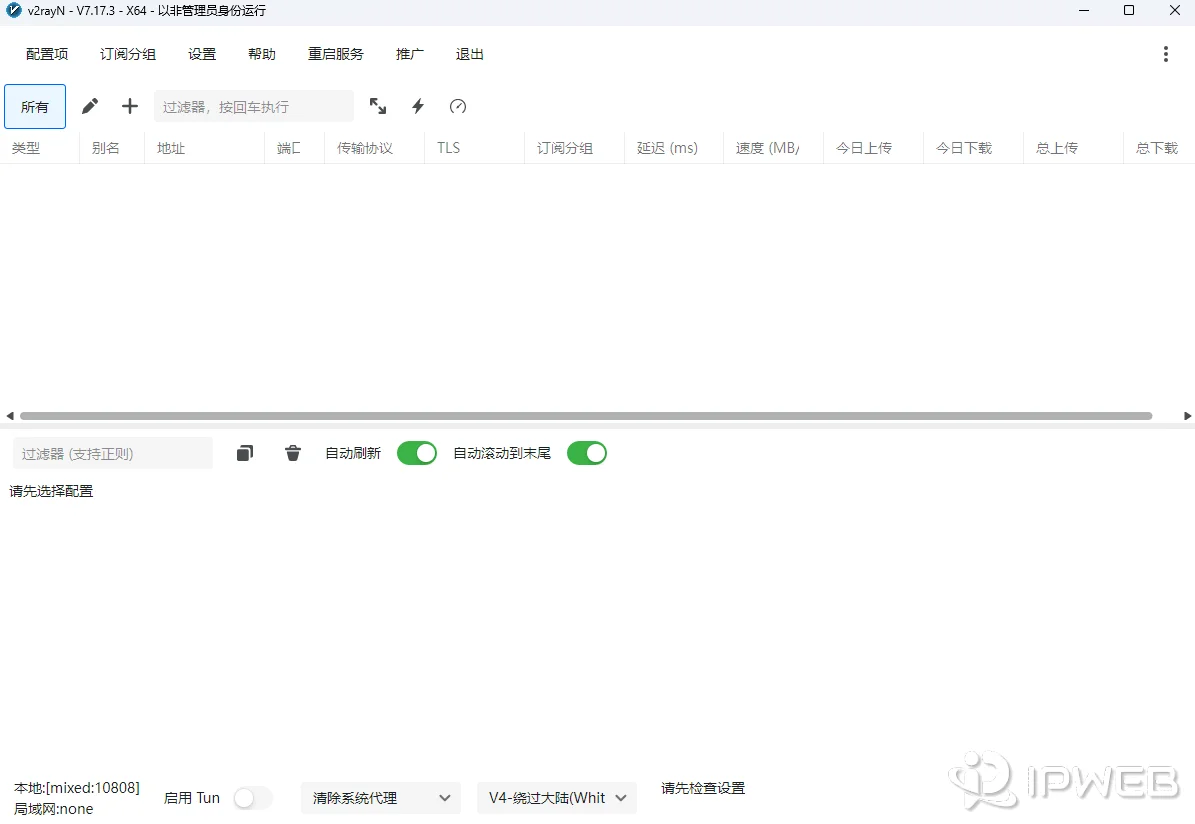Open the 订阅分组 menu
This screenshot has height=824, width=1195.
127,54
